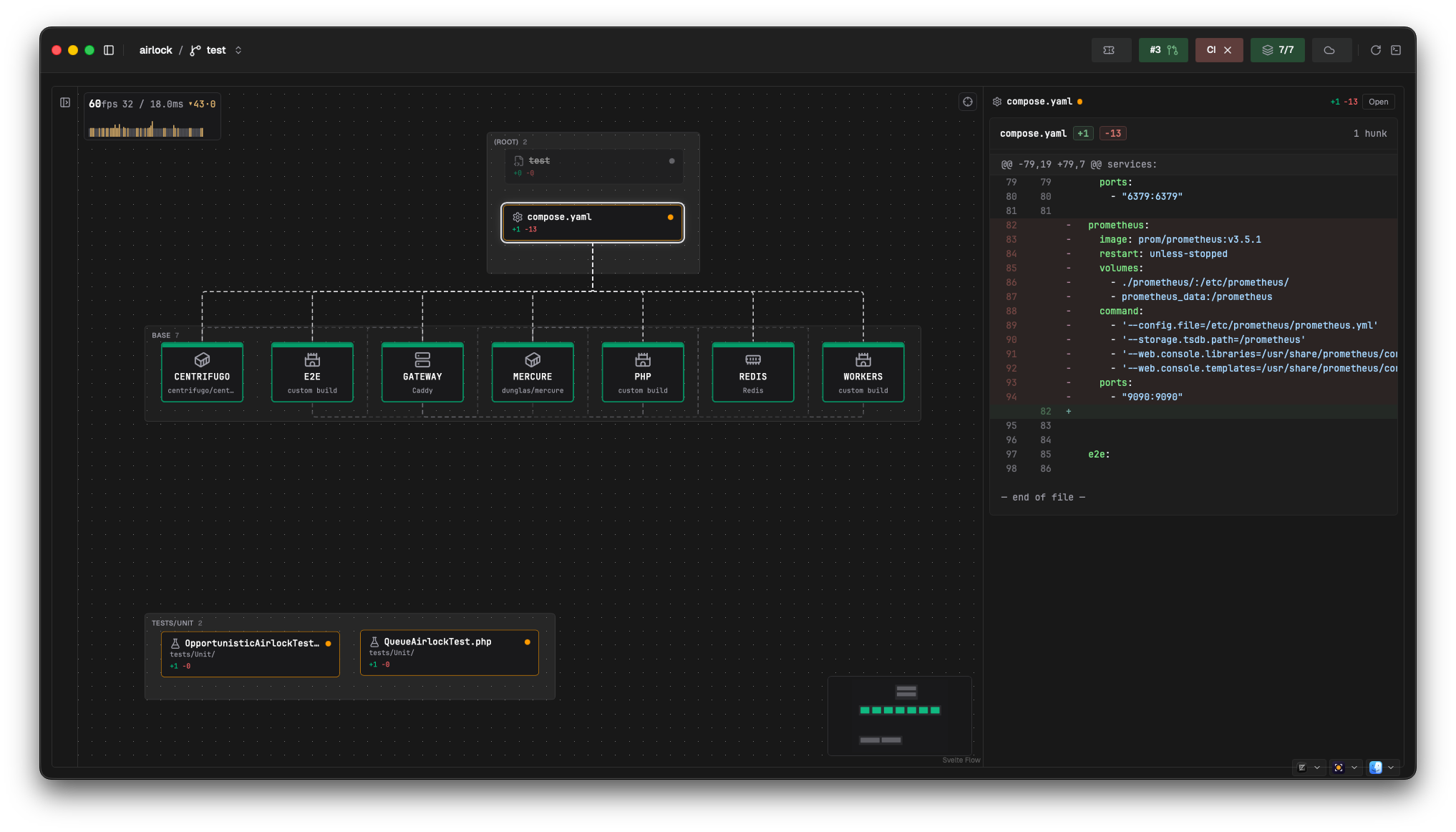Select the E2E service node
Viewport: 1456px width, 832px height.
(312, 372)
